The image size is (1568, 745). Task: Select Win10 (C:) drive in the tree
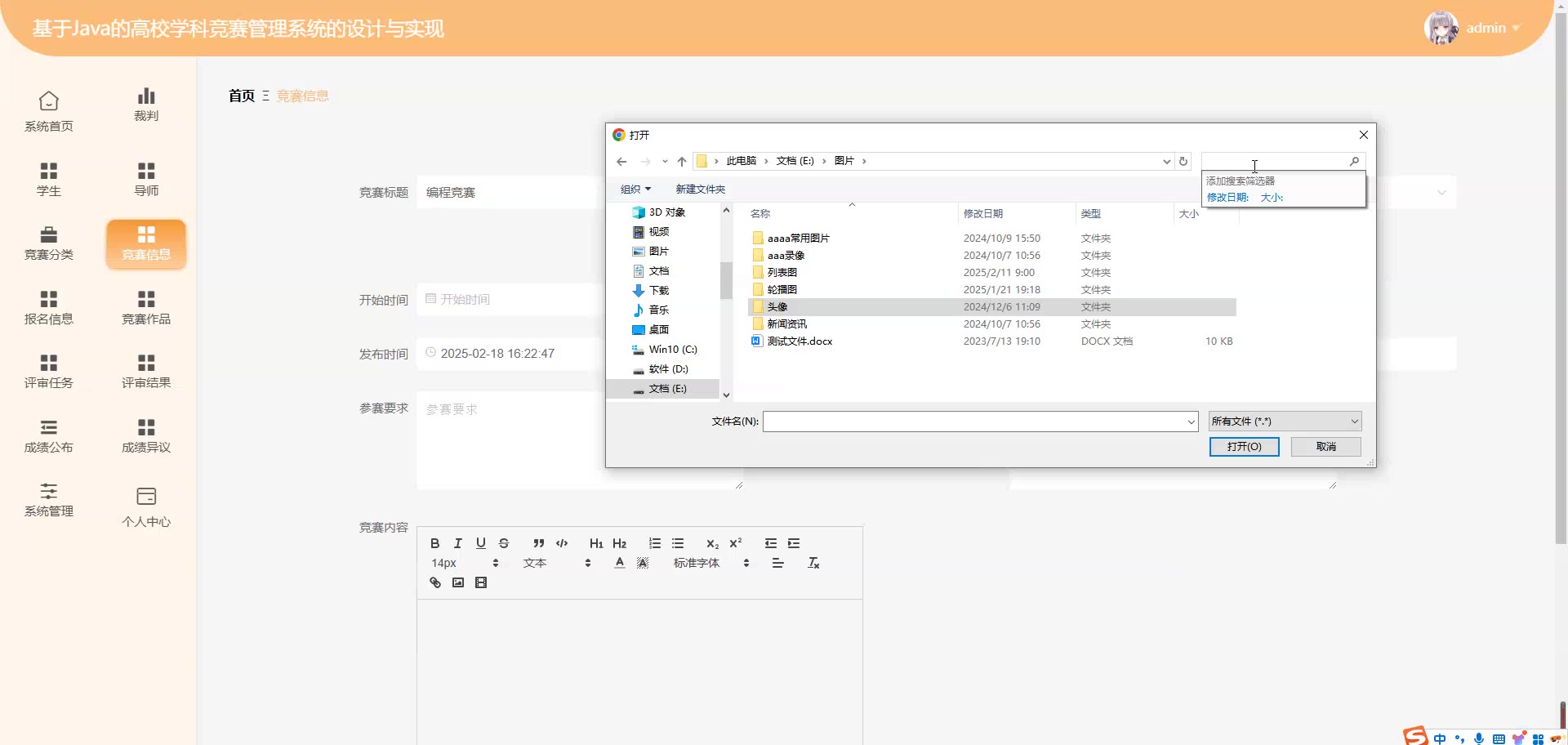coord(673,350)
